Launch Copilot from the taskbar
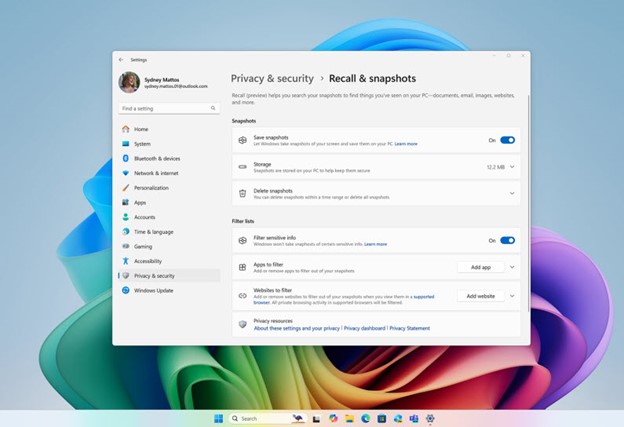Image resolution: width=624 pixels, height=427 pixels. (x=333, y=418)
